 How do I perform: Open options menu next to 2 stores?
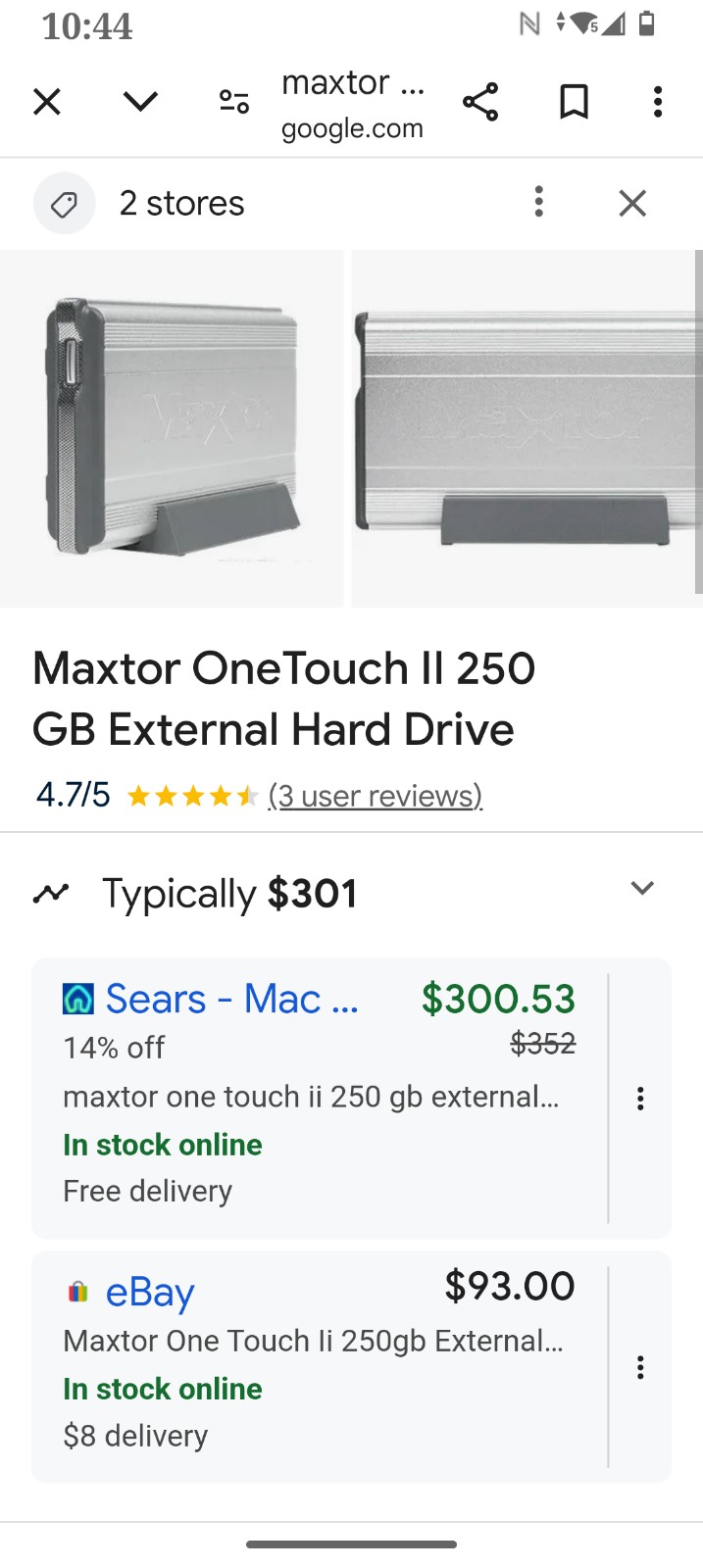pos(538,202)
